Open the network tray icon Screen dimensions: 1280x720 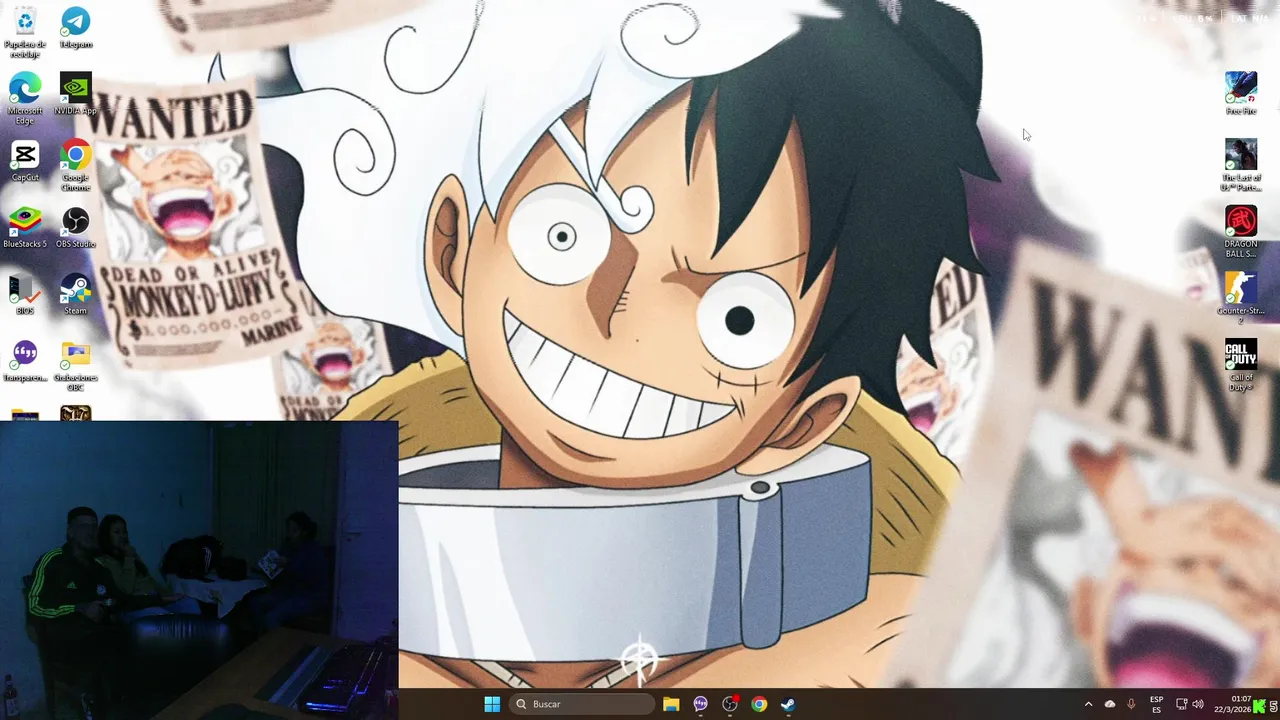(1181, 704)
